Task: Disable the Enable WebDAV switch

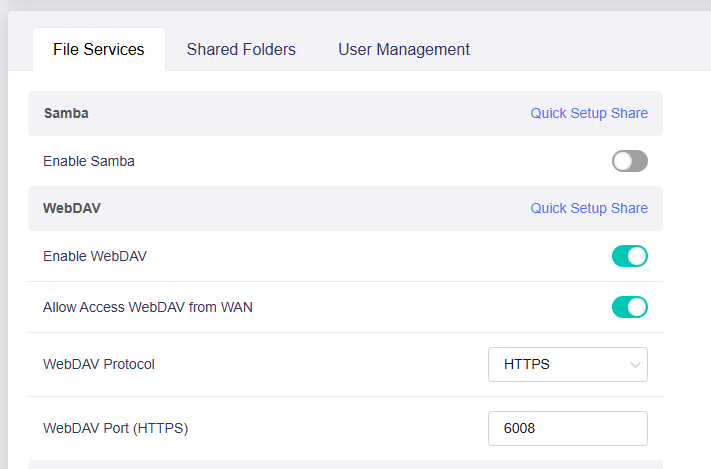Action: coord(630,257)
